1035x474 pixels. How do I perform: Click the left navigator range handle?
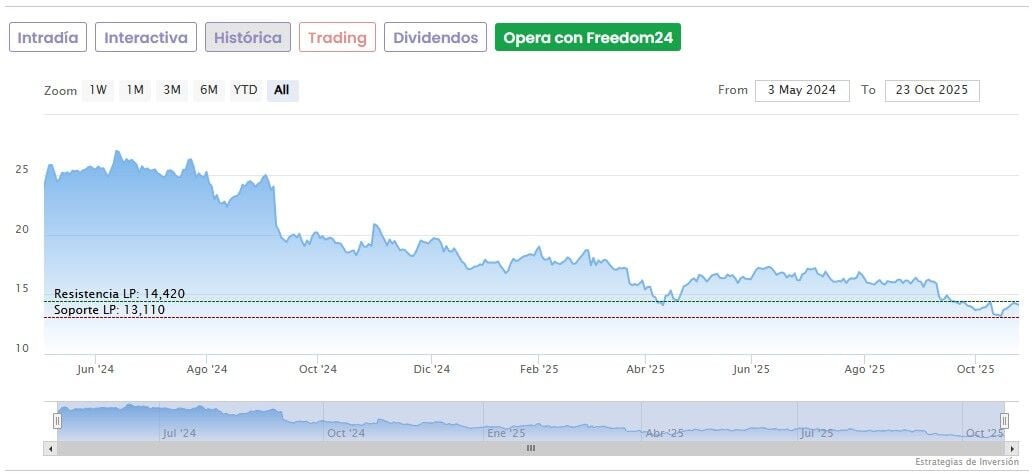57,421
